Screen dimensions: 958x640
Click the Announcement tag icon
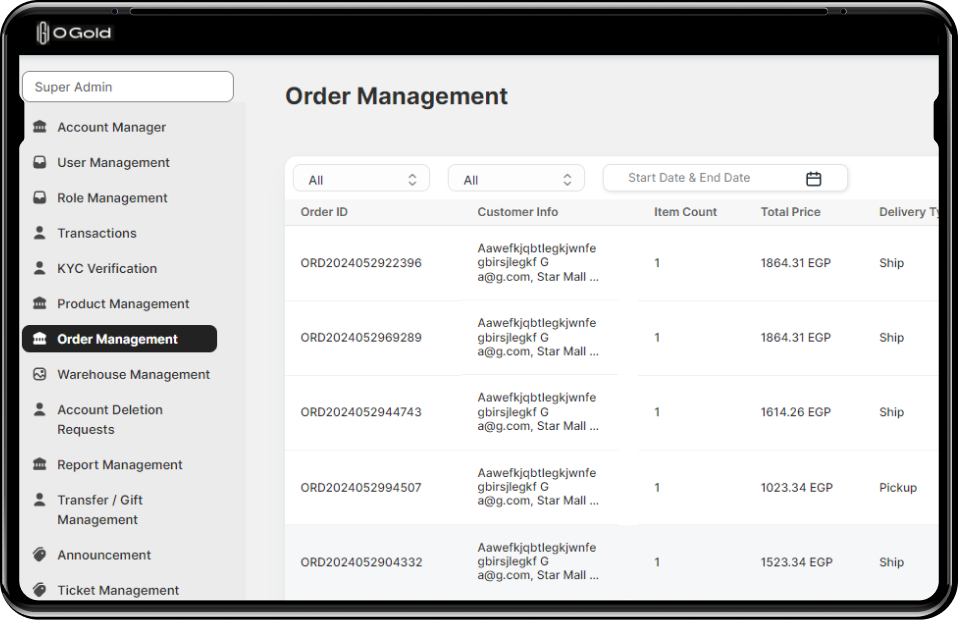tap(40, 555)
